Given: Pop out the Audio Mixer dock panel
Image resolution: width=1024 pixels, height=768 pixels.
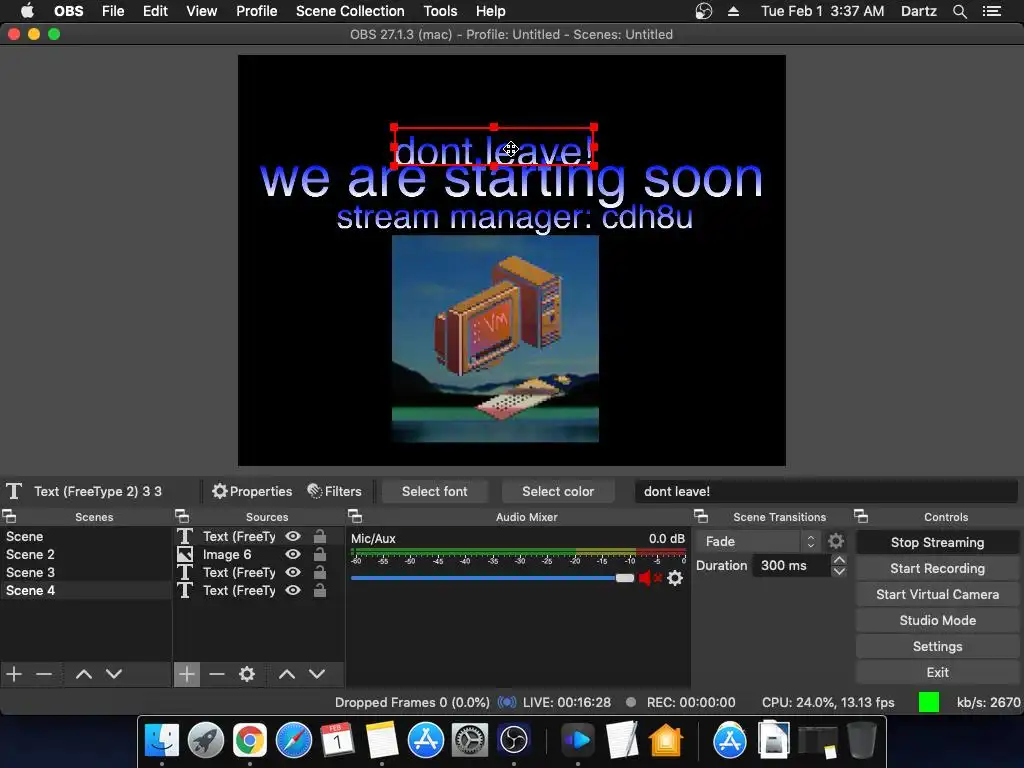Looking at the screenshot, I should [x=355, y=517].
